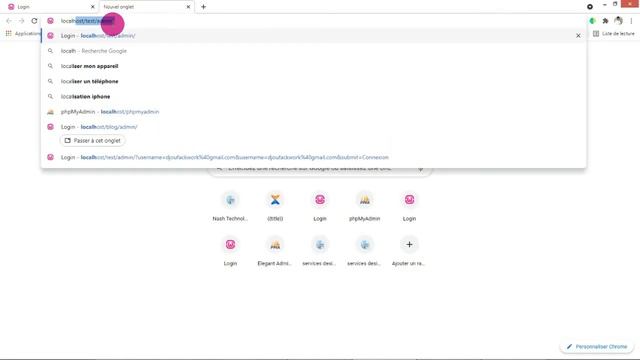Open the Extensions puzzle-piece menu

tap(605, 21)
